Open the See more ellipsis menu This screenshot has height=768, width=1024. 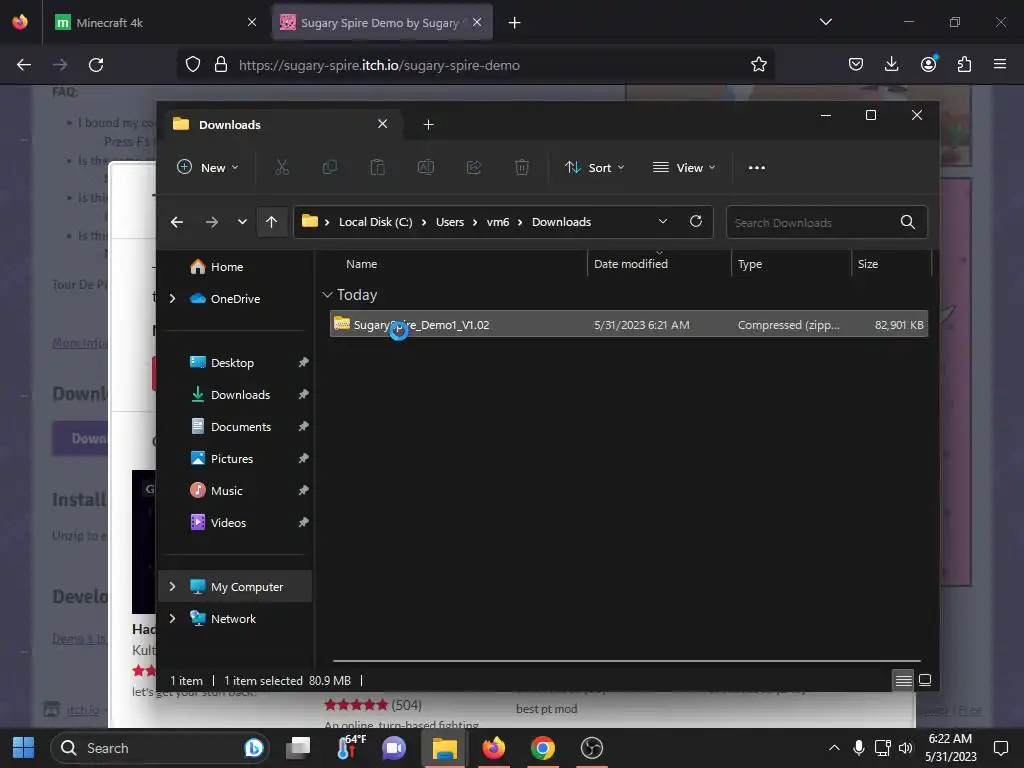757,168
